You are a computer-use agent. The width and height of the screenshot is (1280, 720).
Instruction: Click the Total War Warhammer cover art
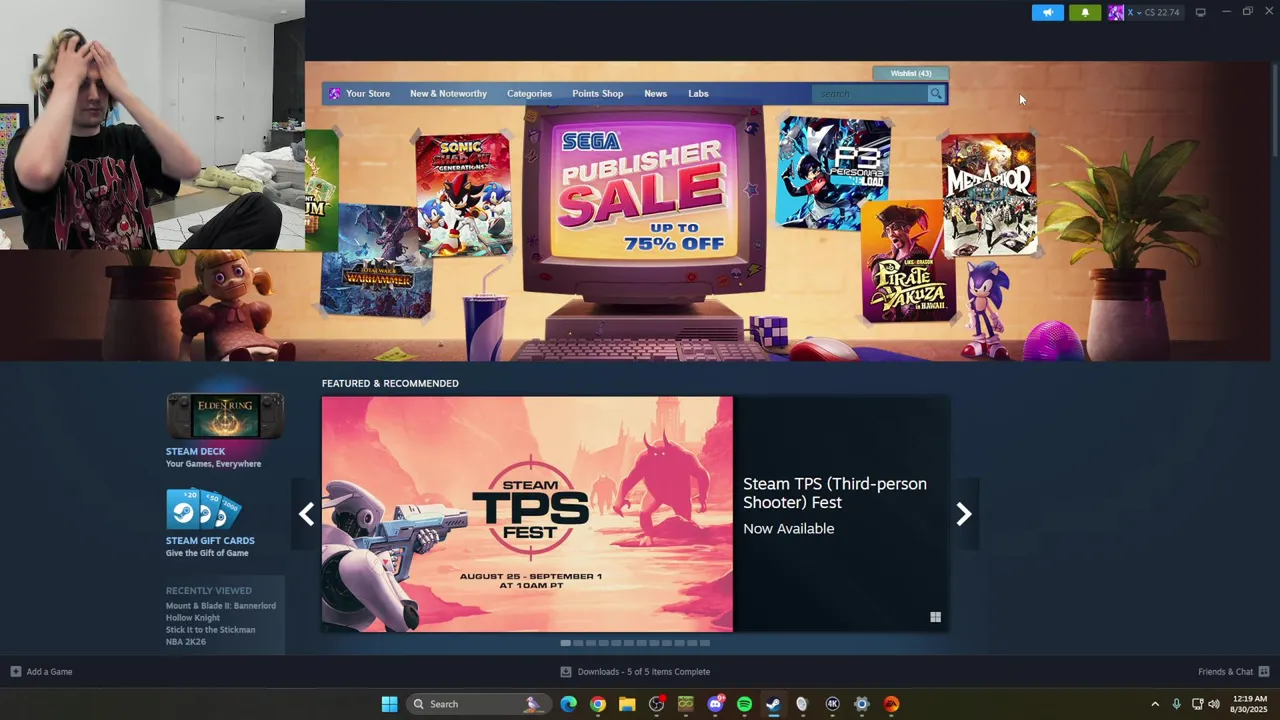point(377,260)
